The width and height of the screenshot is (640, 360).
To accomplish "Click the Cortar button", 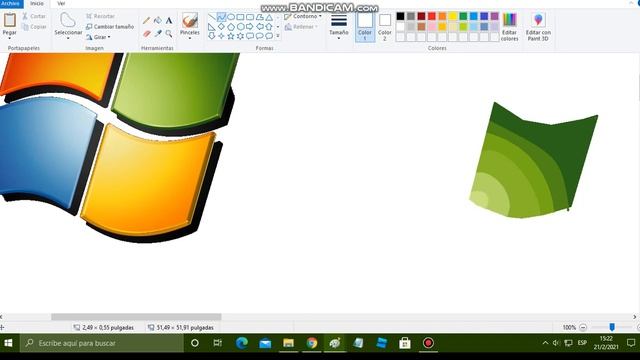I will pos(33,16).
